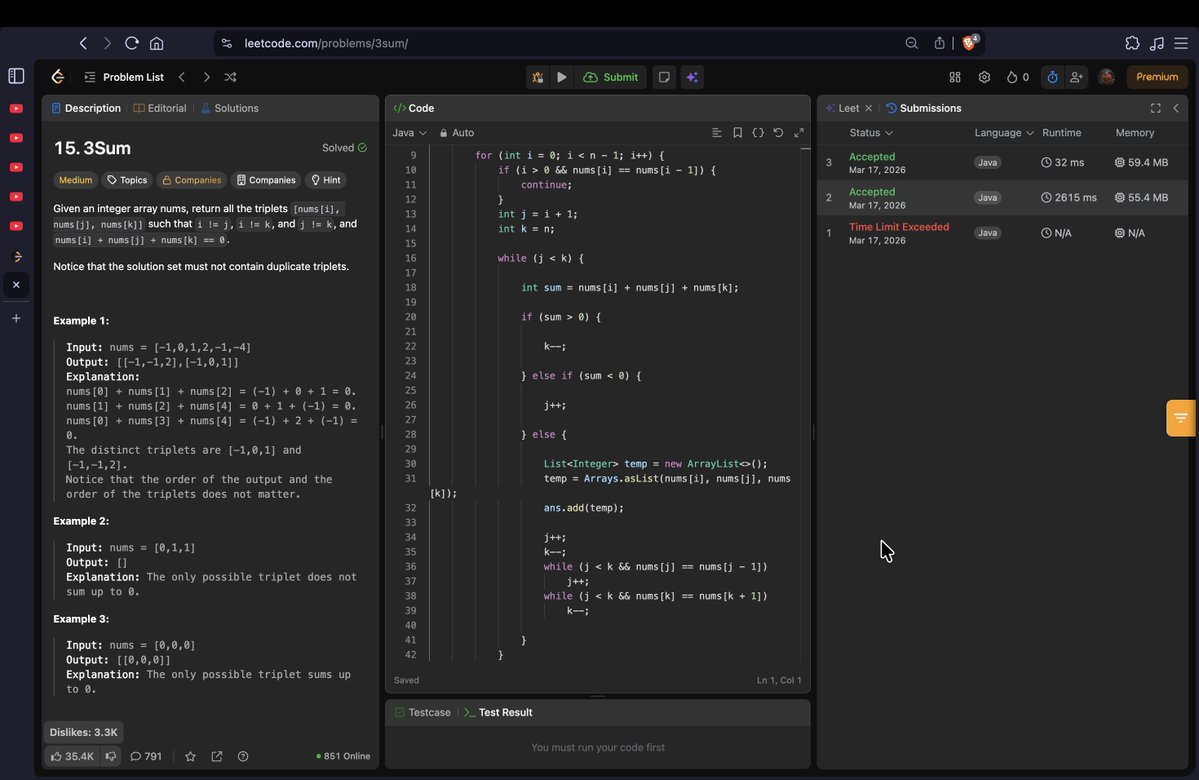Switch to the Test Result tab
The width and height of the screenshot is (1199, 780).
498,713
